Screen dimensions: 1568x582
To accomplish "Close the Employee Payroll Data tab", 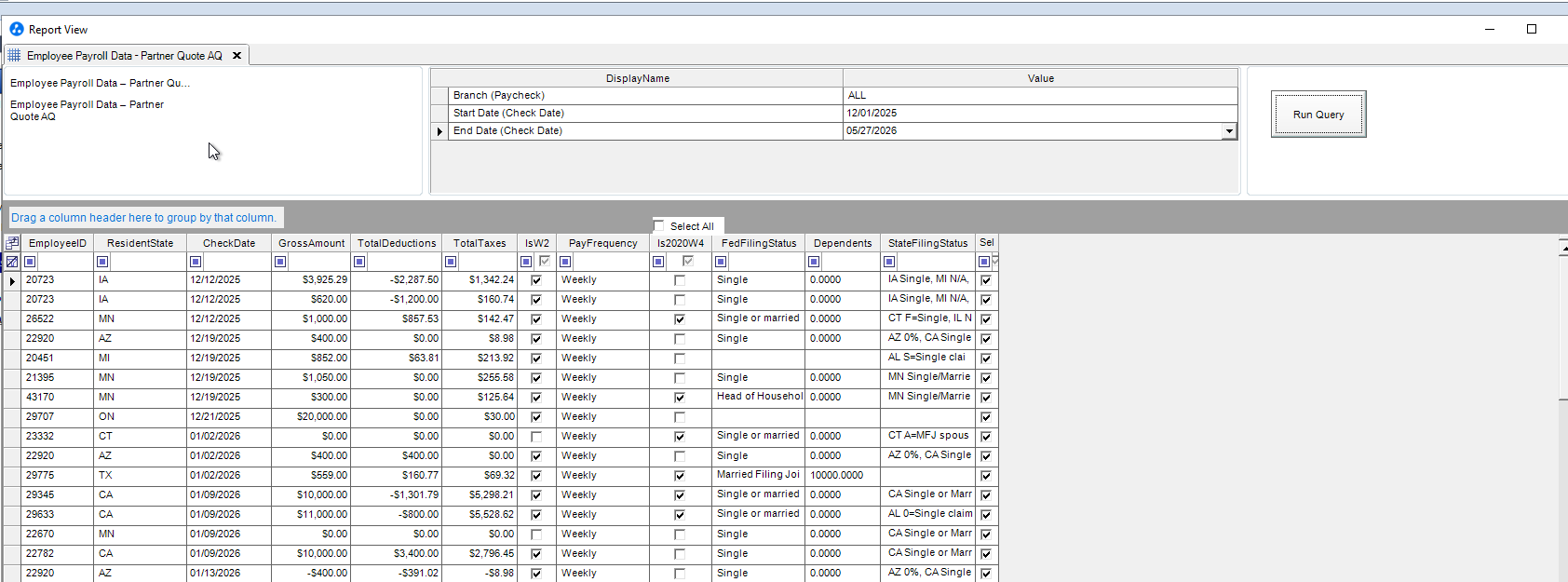I will (237, 55).
